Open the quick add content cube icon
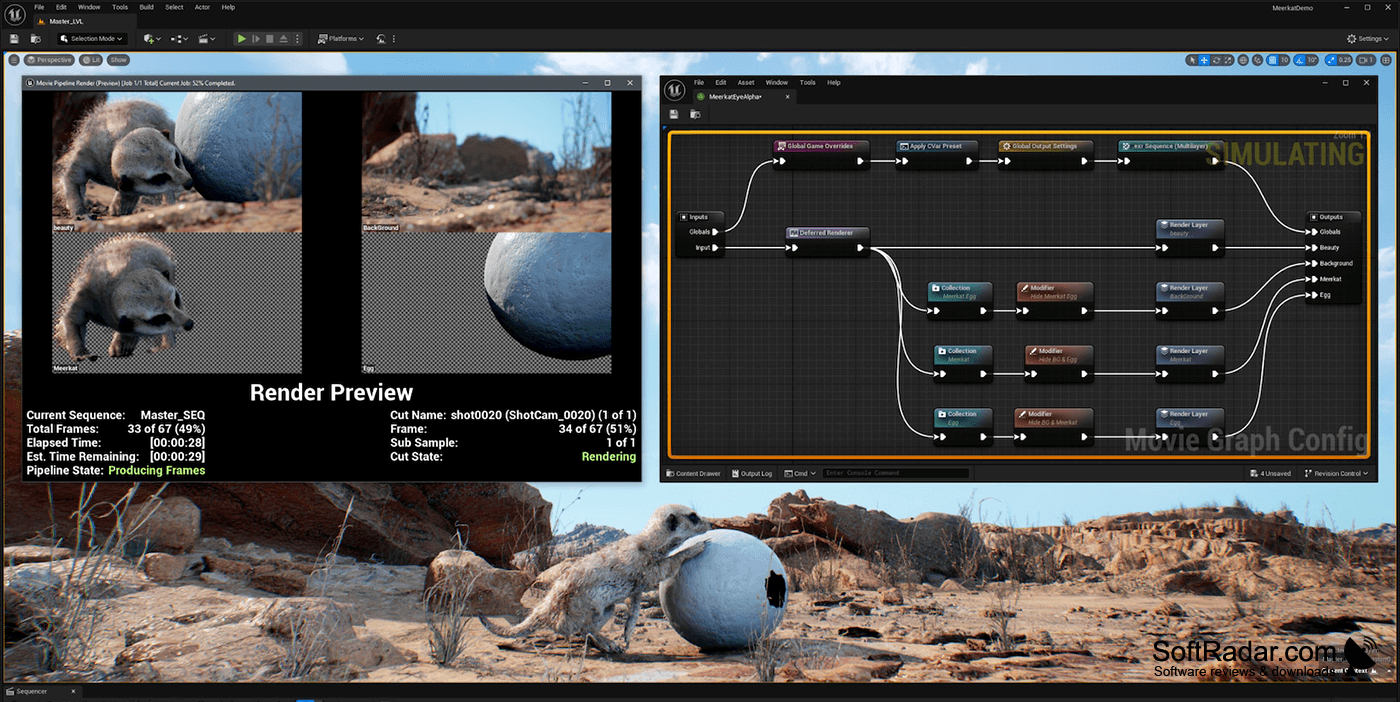This screenshot has width=1400, height=702. coord(151,38)
